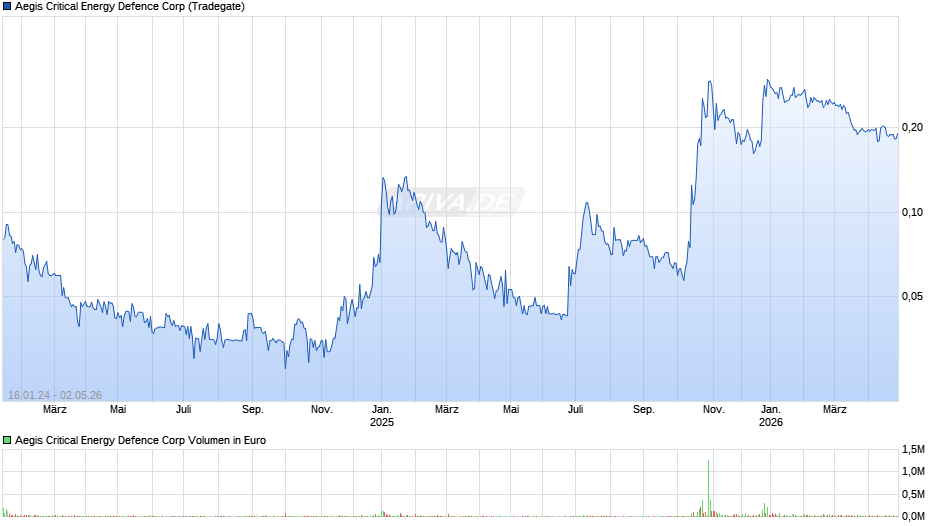Viewport: 940px width, 526px height.
Task: Click the 0,20 price axis label
Action: click(912, 127)
